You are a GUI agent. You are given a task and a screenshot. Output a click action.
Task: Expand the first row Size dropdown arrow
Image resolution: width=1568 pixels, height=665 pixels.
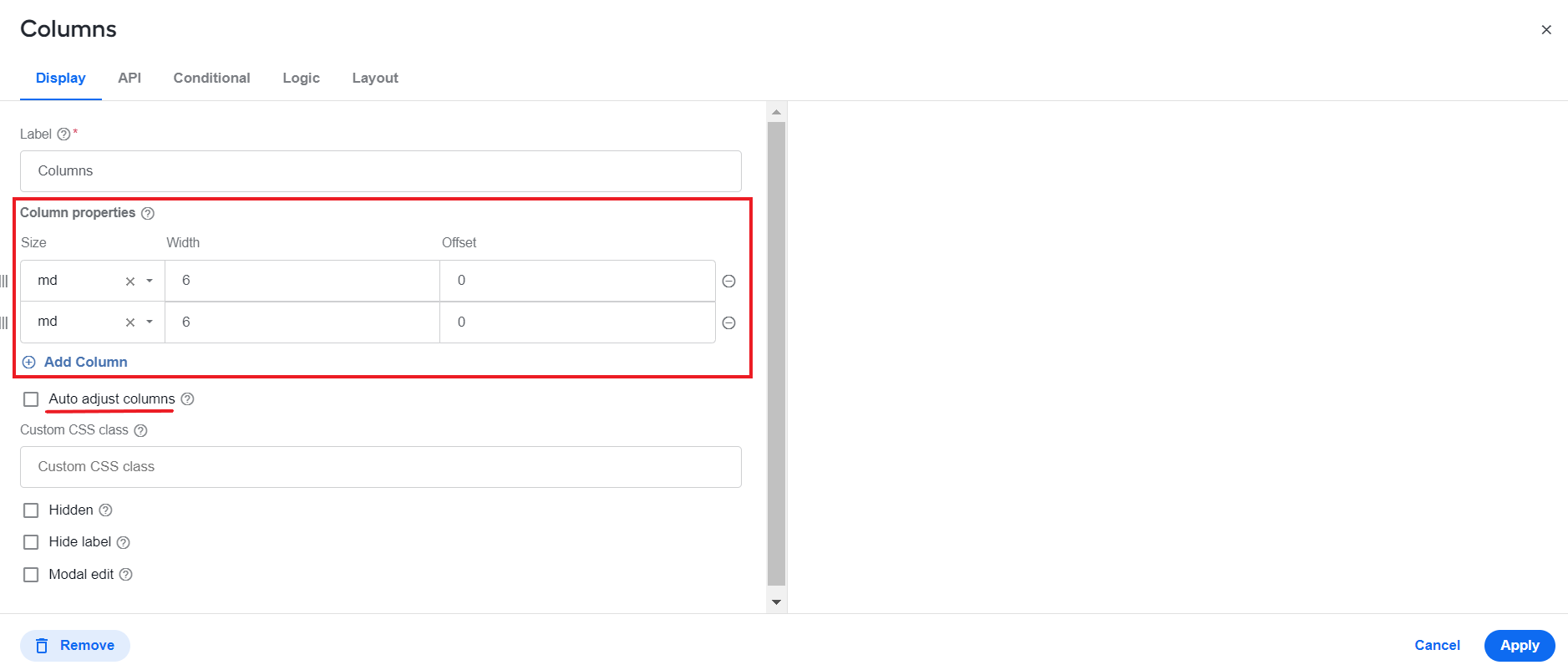[x=150, y=281]
